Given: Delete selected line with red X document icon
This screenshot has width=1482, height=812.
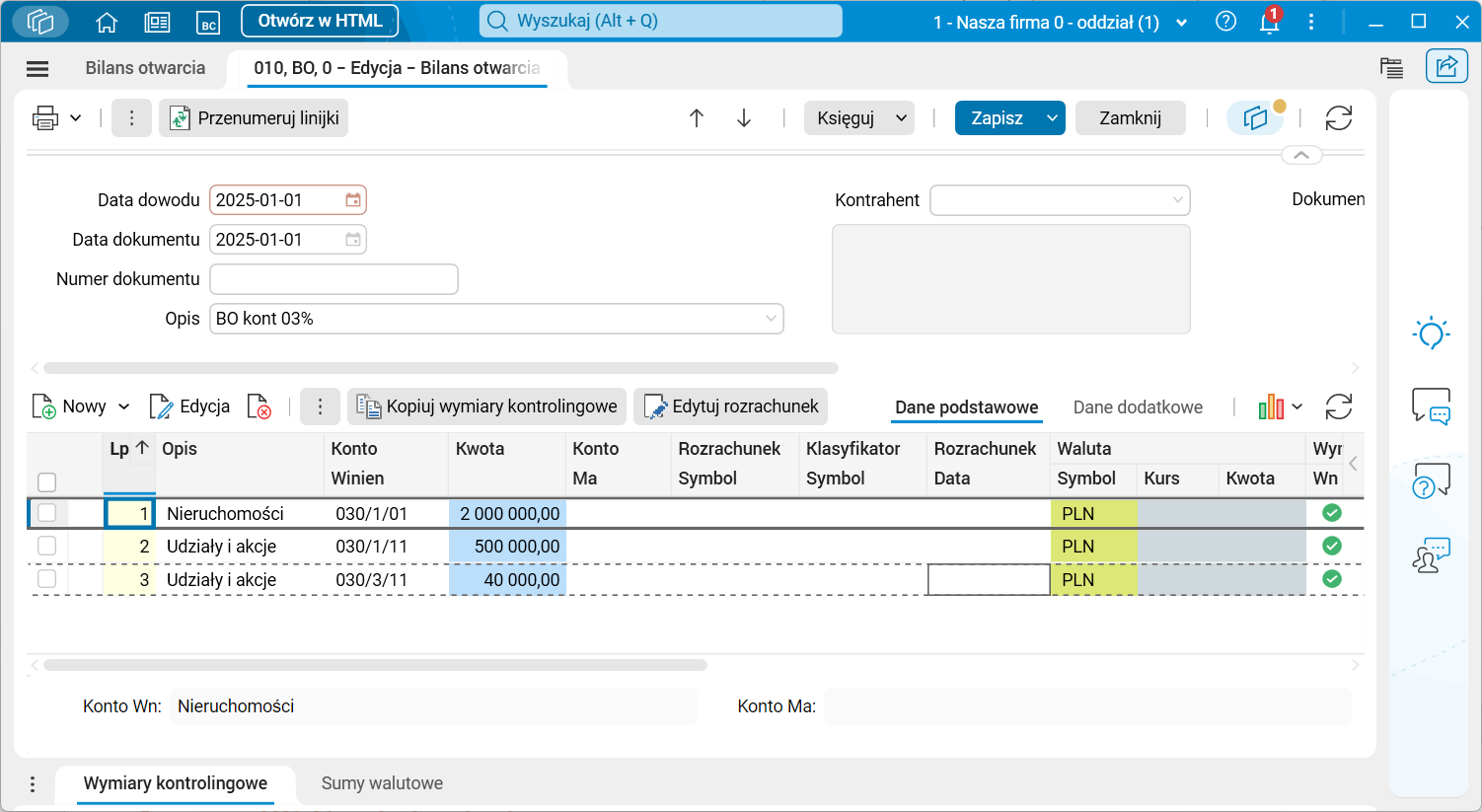Looking at the screenshot, I should [x=259, y=406].
